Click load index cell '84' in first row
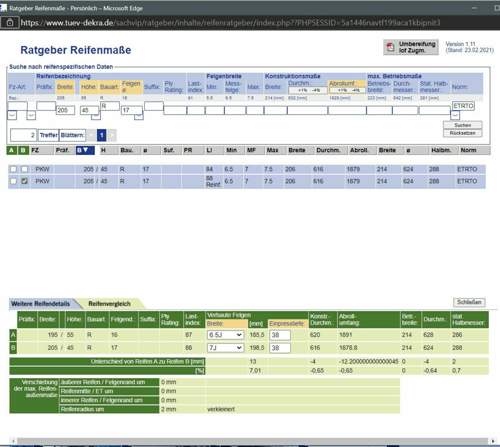500x447 pixels. (x=209, y=169)
